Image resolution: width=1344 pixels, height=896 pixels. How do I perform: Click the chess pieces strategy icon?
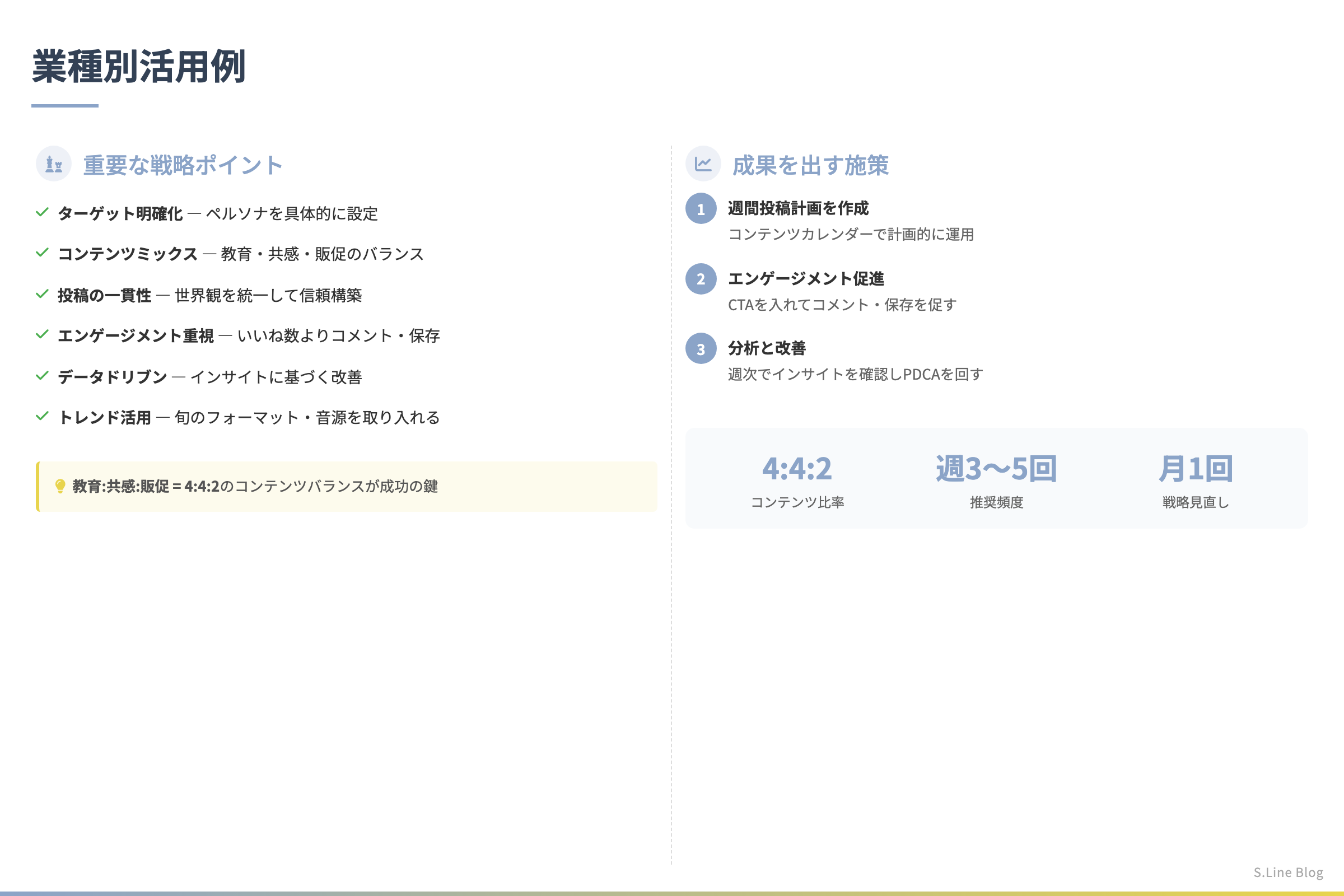click(x=54, y=164)
